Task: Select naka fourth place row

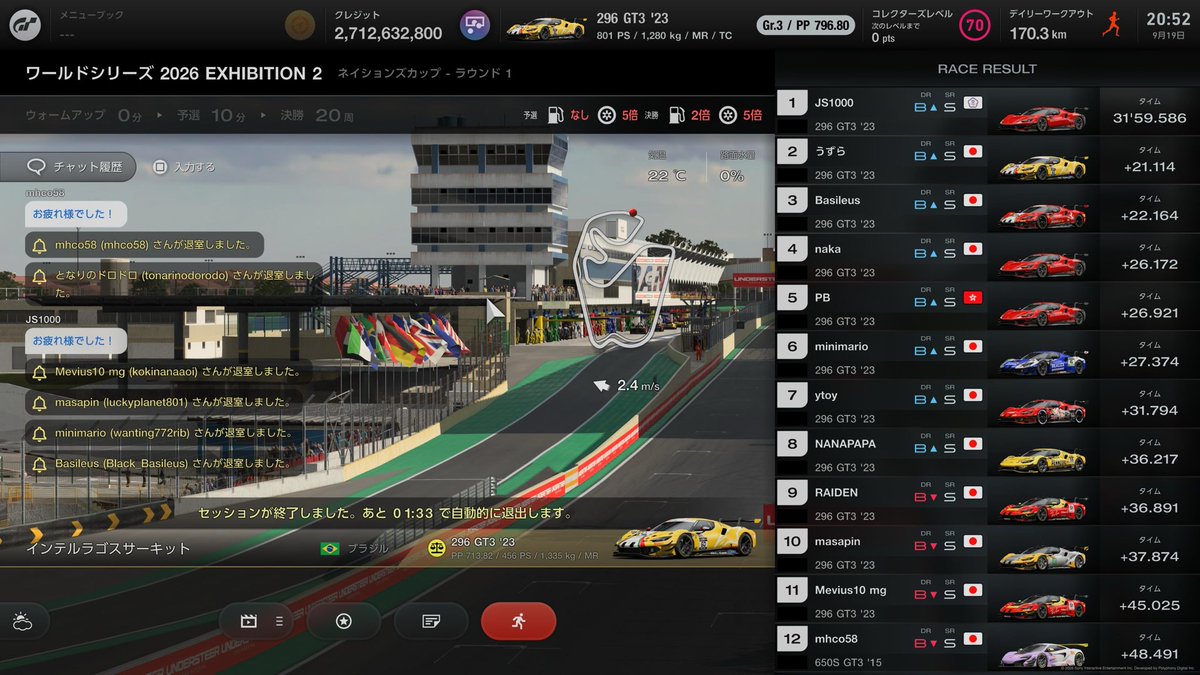Action: [987, 258]
